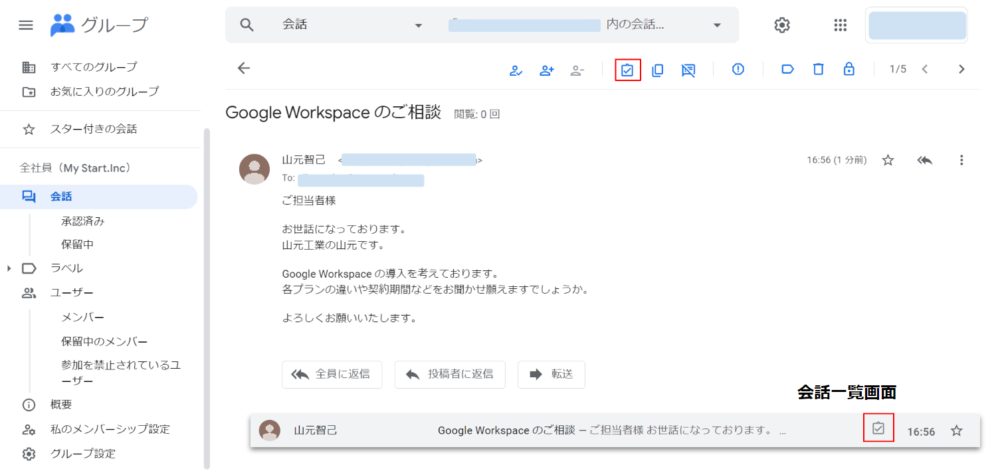Viewport: 1000px width, 471px height.
Task: Mark conversation as complete in toolbar
Action: tap(628, 70)
